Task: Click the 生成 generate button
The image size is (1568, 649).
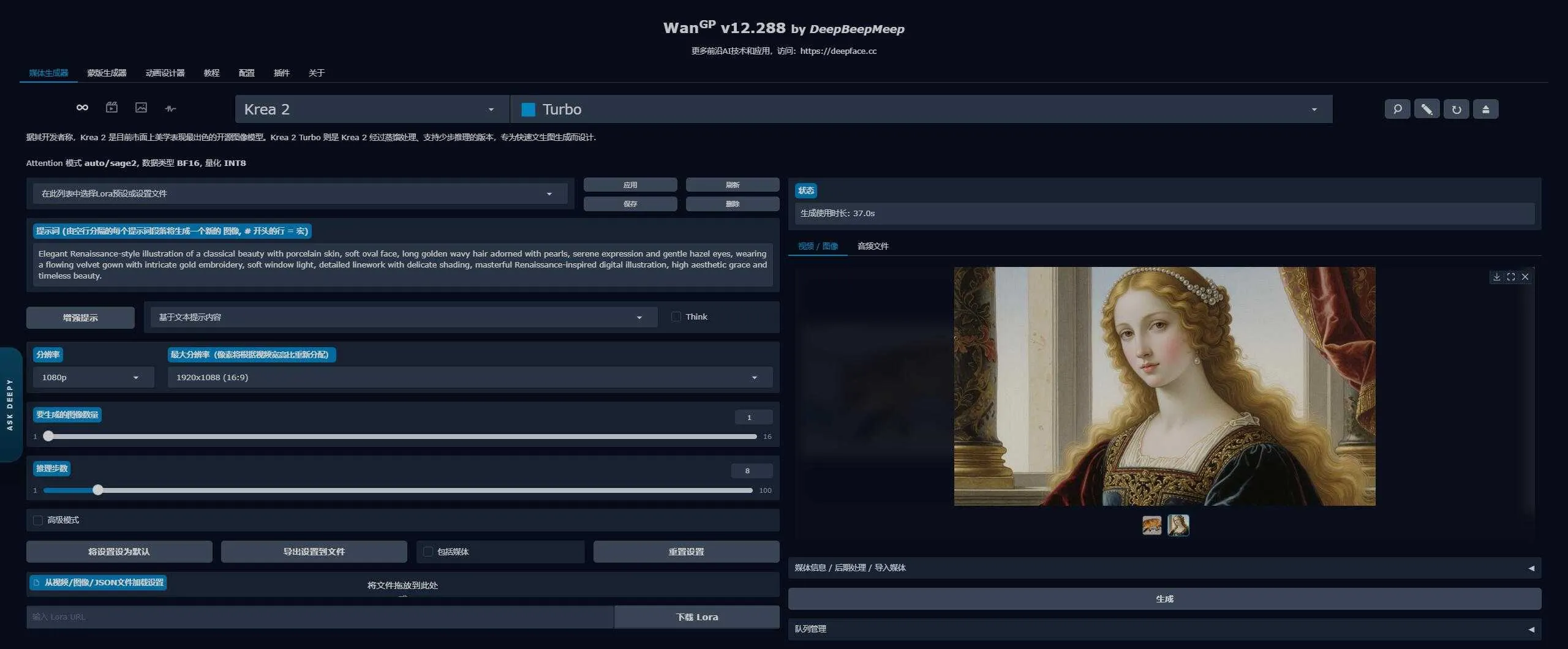Action: [x=1164, y=599]
